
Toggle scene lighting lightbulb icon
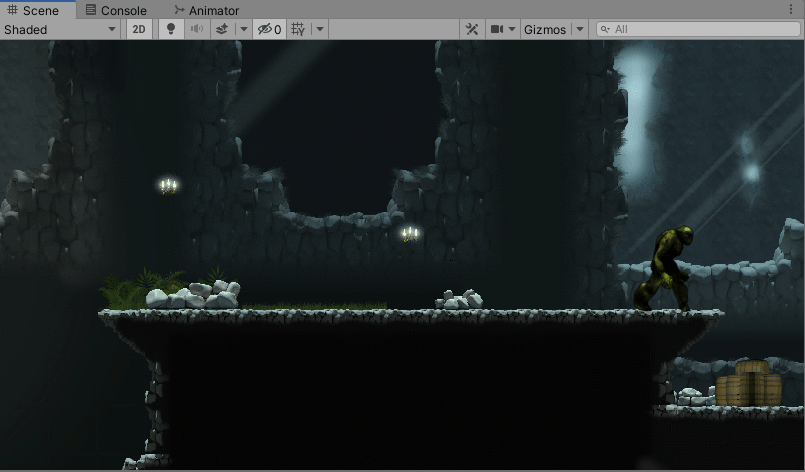(x=171, y=29)
